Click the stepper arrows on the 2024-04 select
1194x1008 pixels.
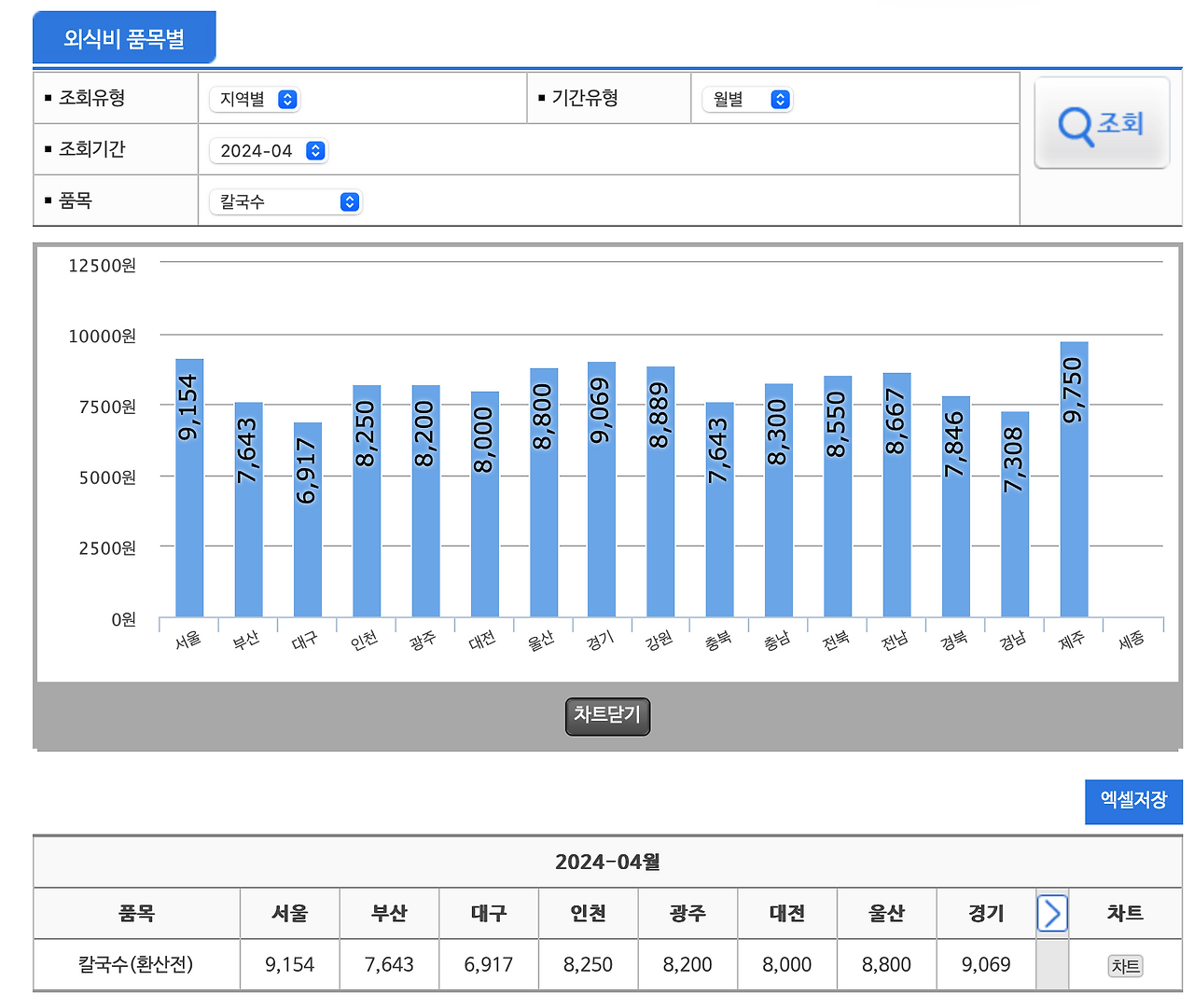[317, 150]
